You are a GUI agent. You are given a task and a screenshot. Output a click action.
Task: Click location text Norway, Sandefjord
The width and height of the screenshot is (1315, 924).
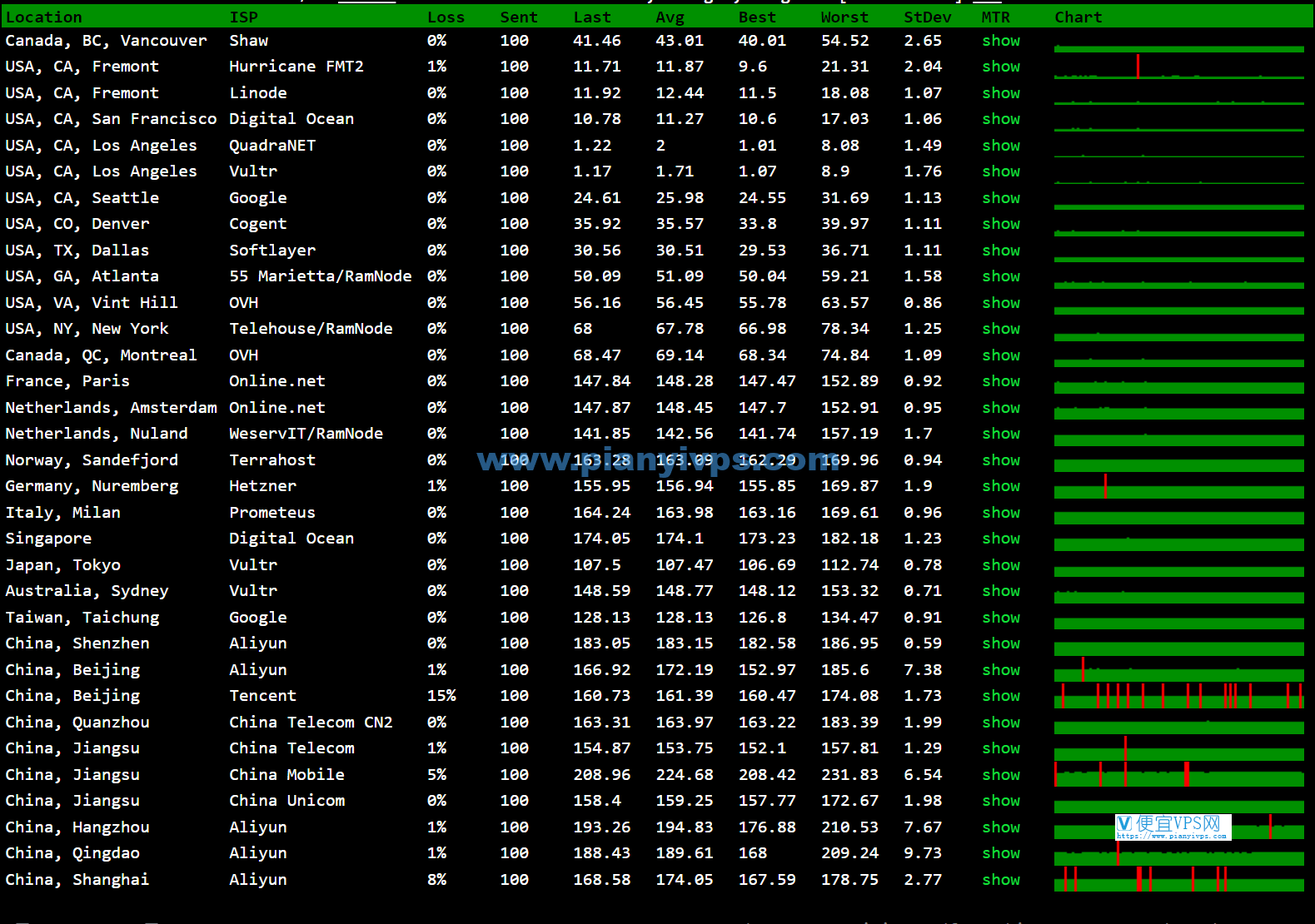click(x=92, y=460)
